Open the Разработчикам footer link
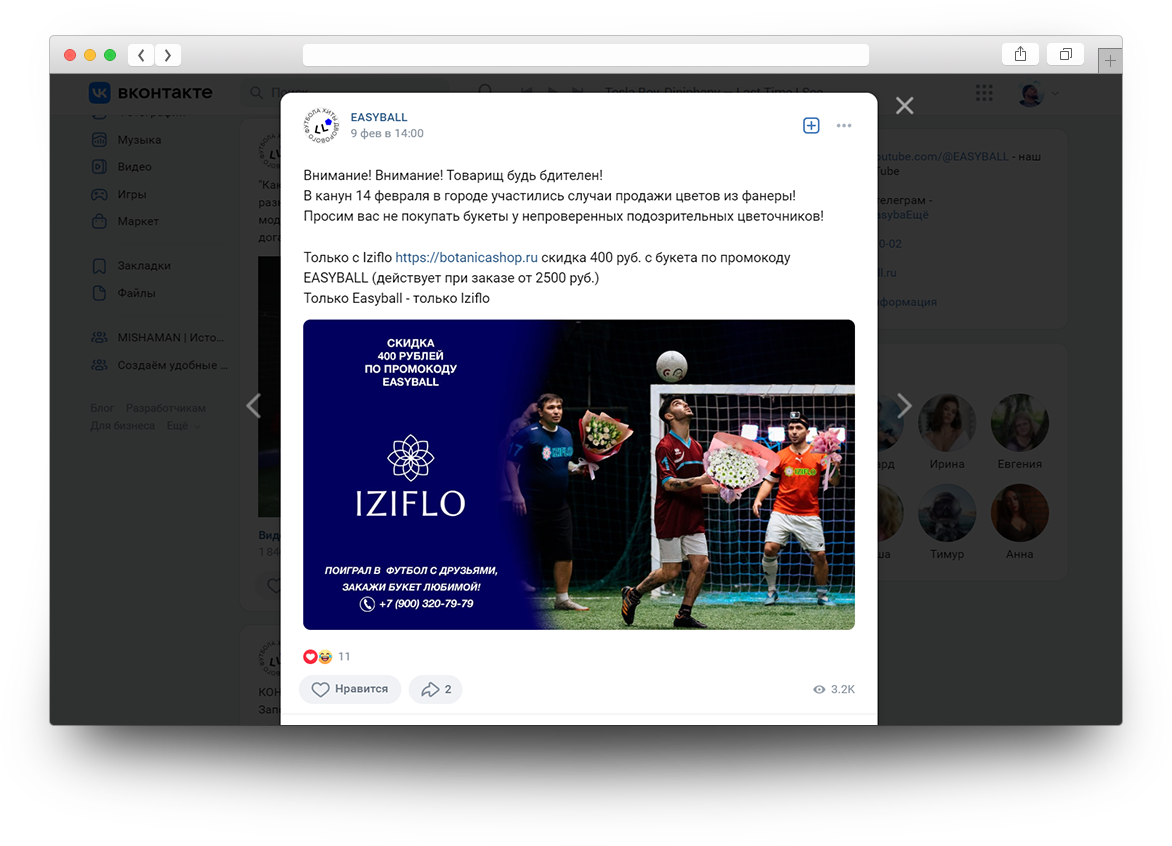Viewport: 1172px width, 846px height. pyautogui.click(x=165, y=408)
